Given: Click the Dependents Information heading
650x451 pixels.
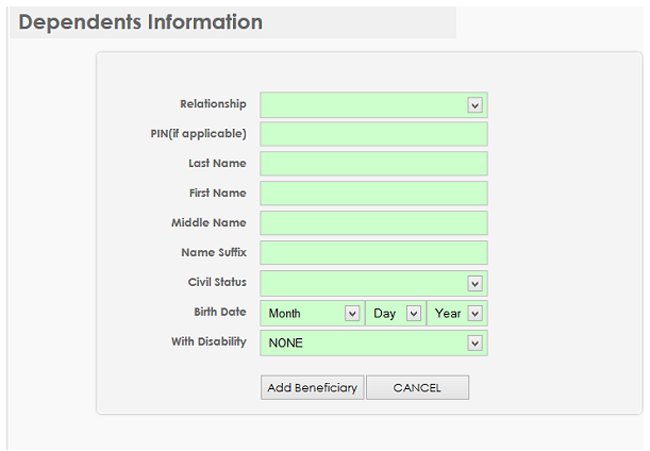Looking at the screenshot, I should pos(141,22).
